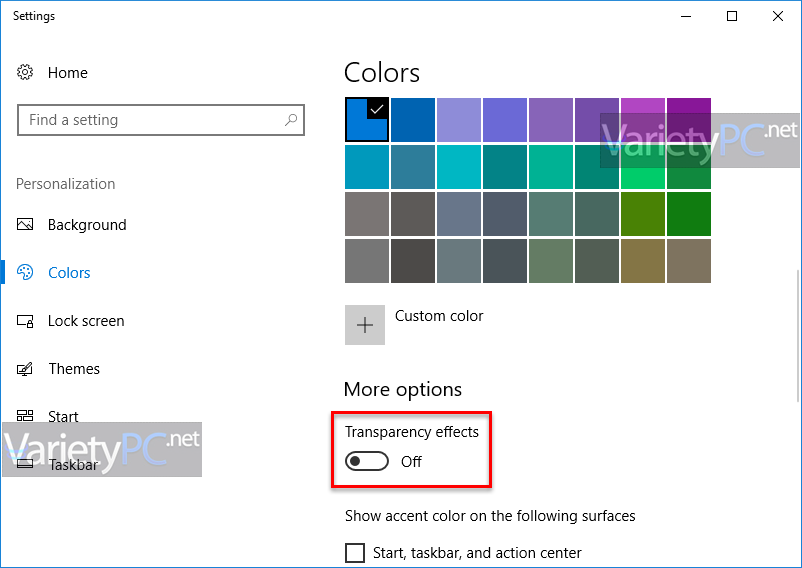Click the vertical scrollbar on the right
This screenshot has height=568, width=802.
coord(798,335)
